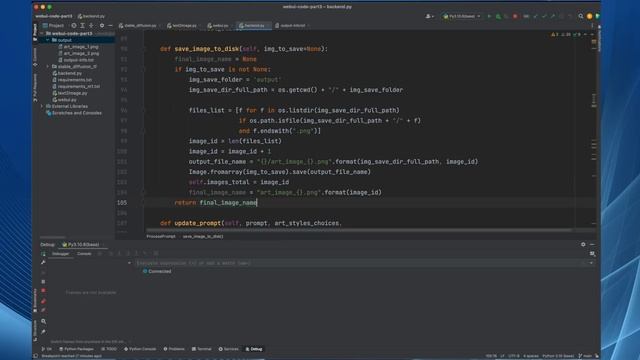Open Git tool window button
The width and height of the screenshot is (640, 360).
[x=47, y=349]
